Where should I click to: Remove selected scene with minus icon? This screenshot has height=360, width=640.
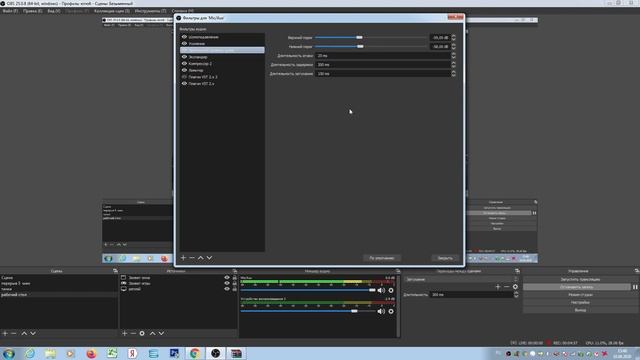click(13, 333)
